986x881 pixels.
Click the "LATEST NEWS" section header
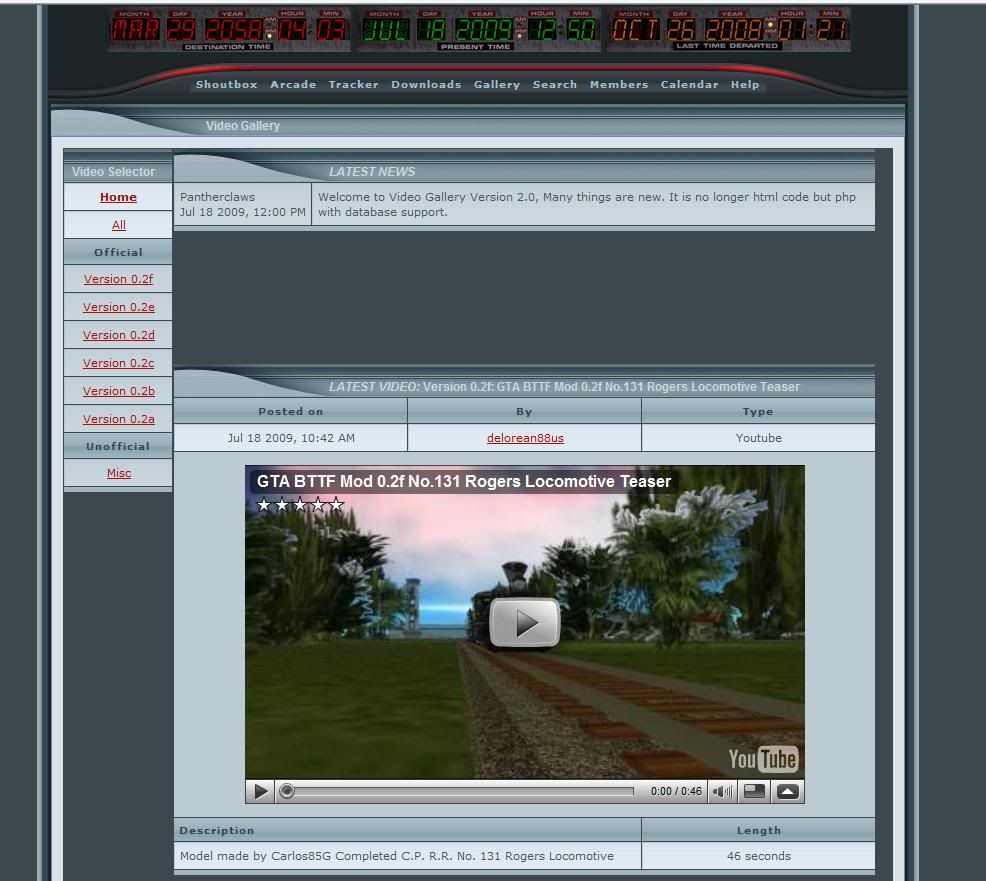[x=372, y=172]
